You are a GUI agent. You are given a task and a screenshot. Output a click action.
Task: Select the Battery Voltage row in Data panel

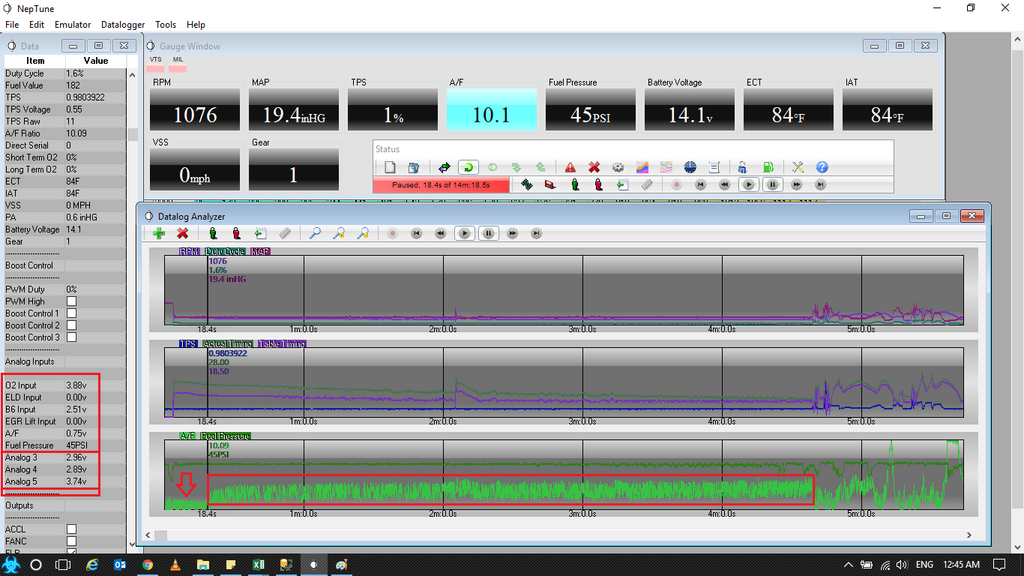click(x=65, y=230)
